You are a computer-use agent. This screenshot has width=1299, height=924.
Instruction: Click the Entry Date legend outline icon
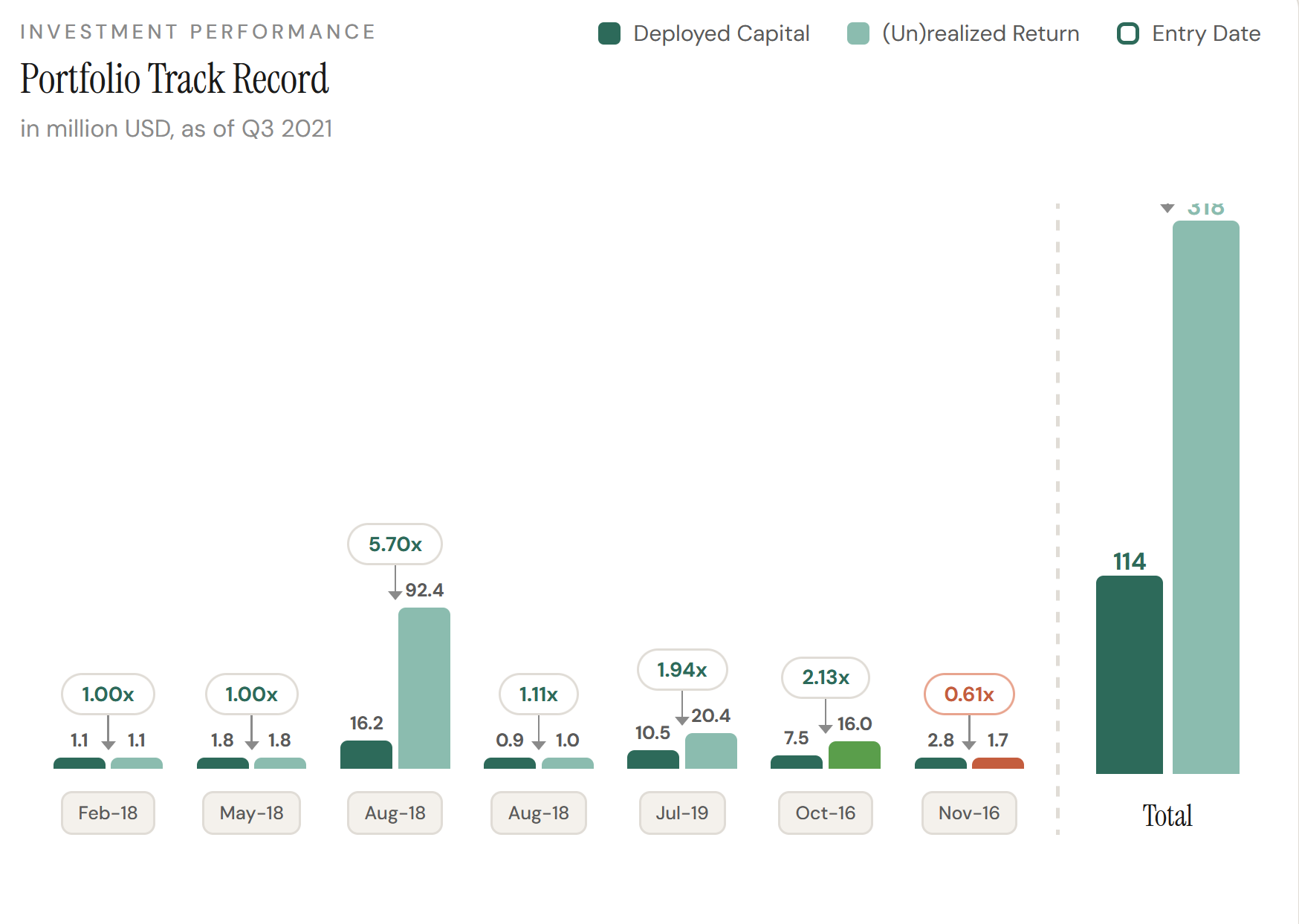[1127, 33]
